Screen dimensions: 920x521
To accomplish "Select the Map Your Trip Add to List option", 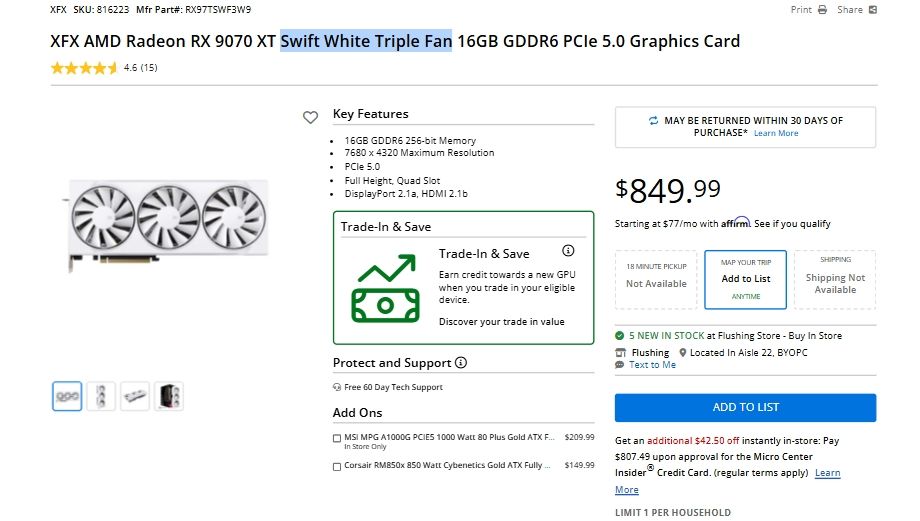I will click(746, 279).
